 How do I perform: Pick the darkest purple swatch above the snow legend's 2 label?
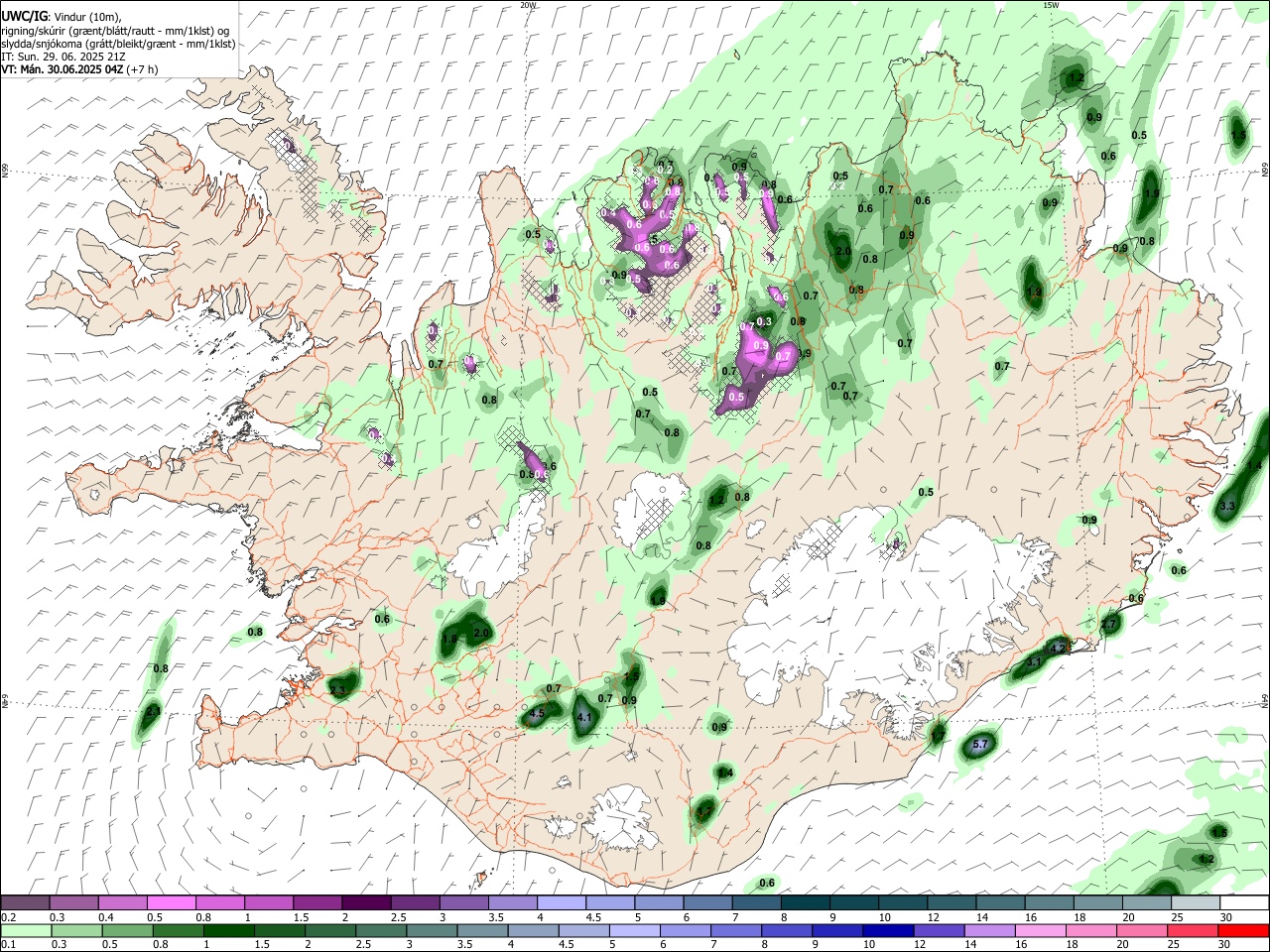point(366,903)
